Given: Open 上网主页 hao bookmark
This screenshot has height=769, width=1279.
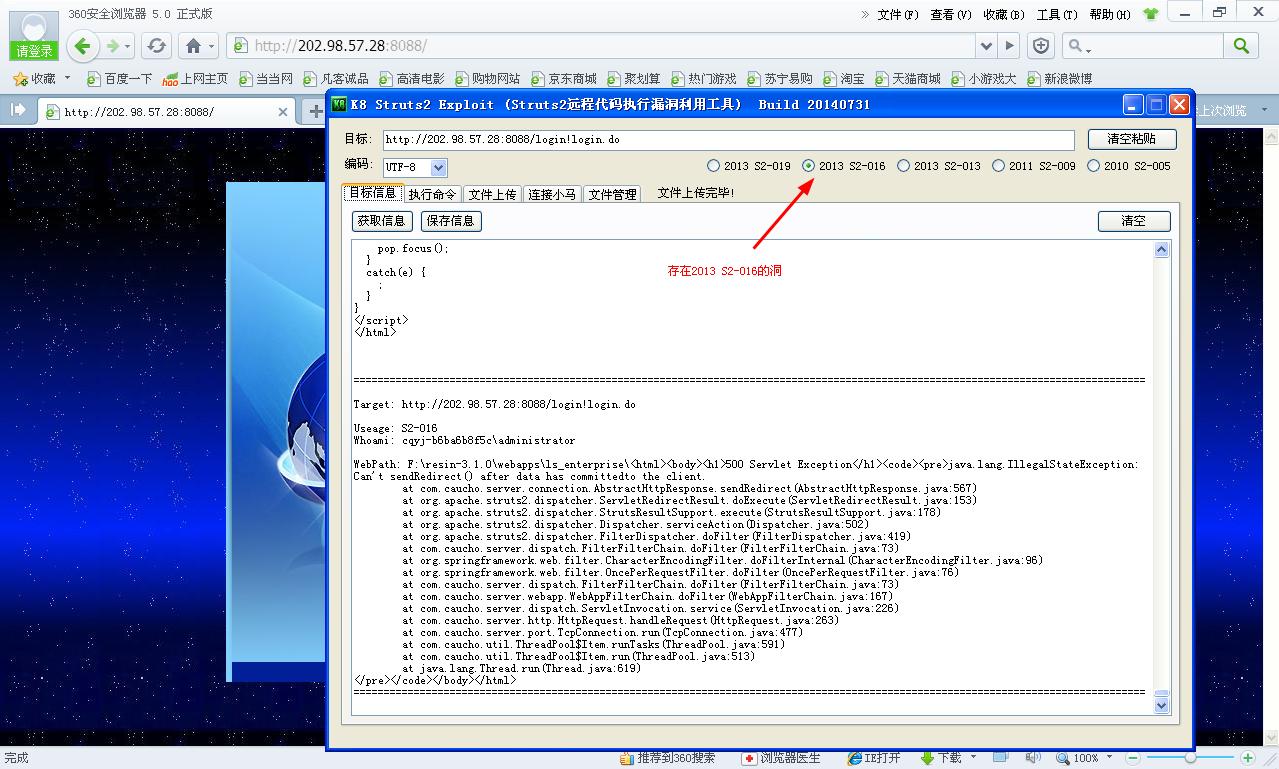Looking at the screenshot, I should click(x=195, y=78).
